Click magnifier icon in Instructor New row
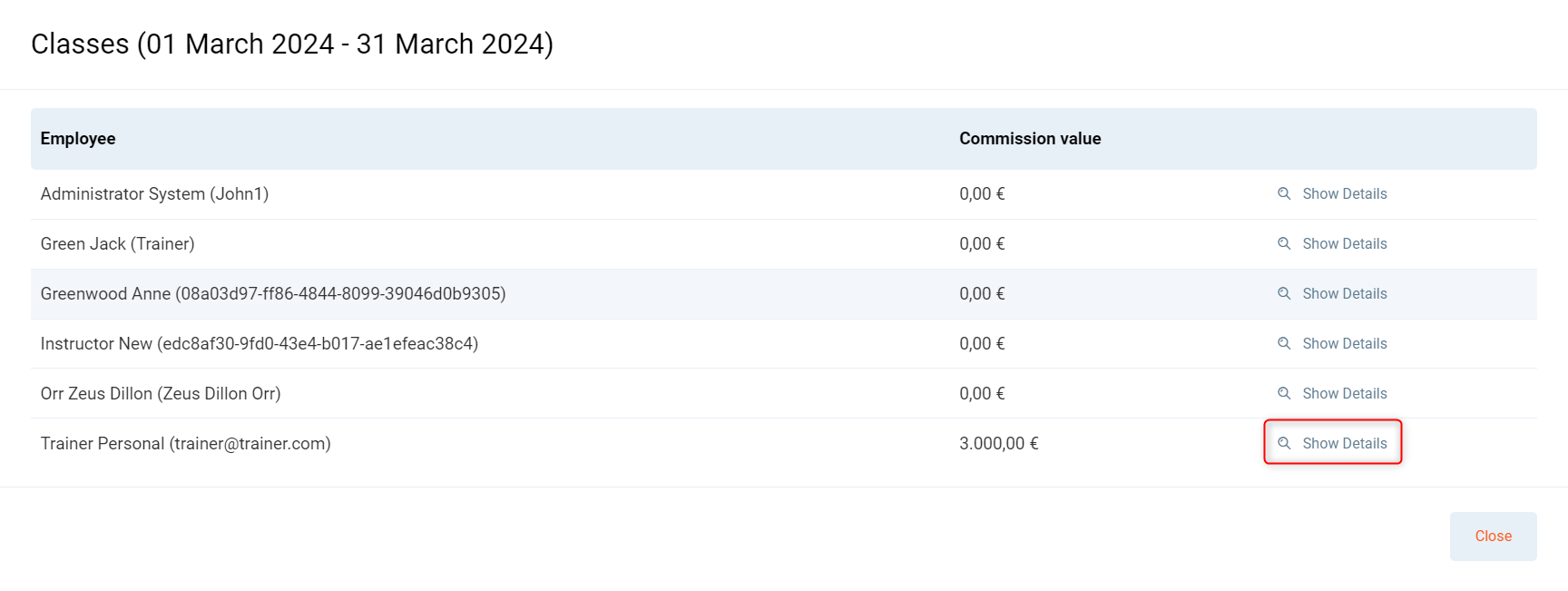The width and height of the screenshot is (1568, 591). (1284, 343)
